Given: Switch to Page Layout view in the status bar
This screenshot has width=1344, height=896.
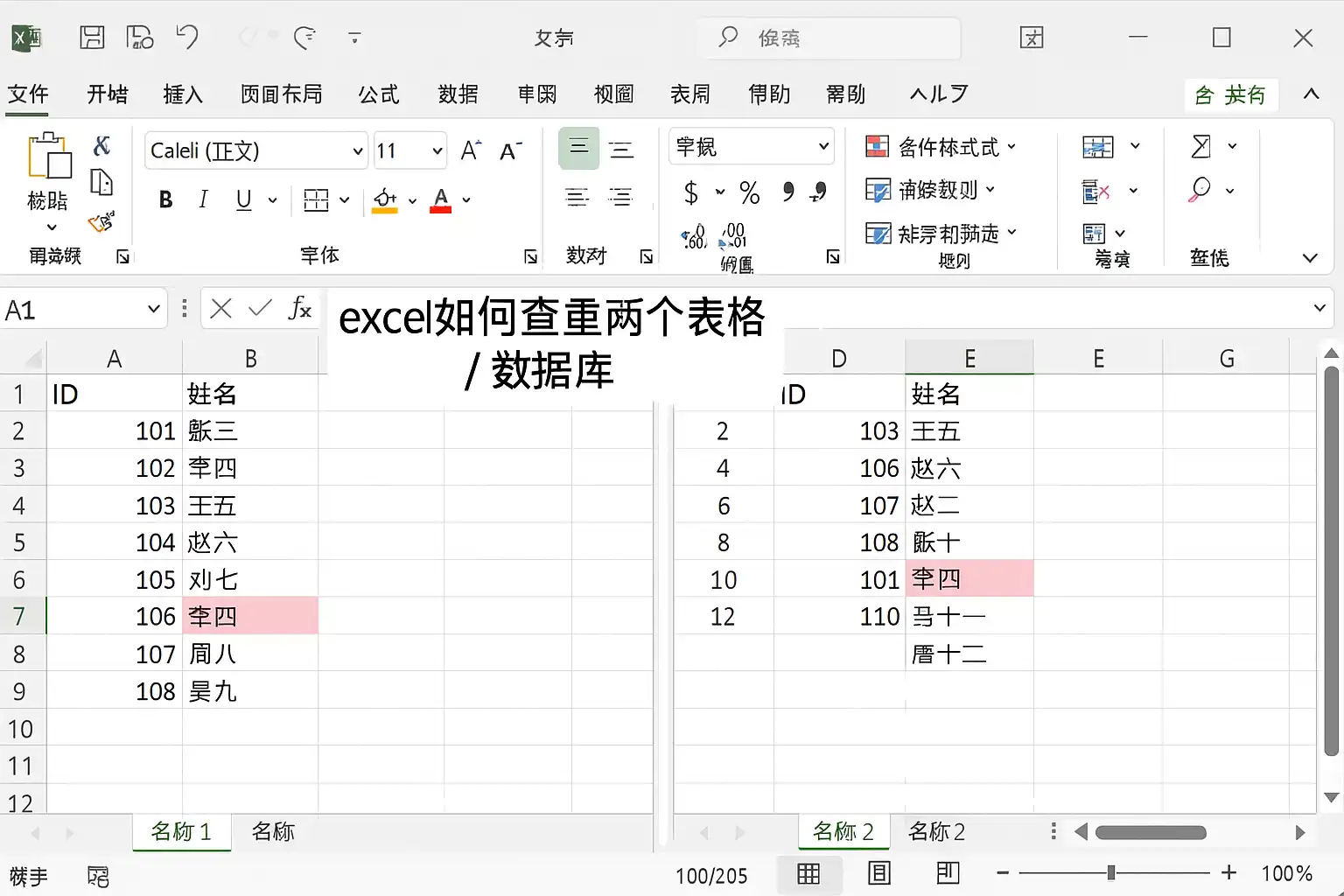Looking at the screenshot, I should 878,873.
